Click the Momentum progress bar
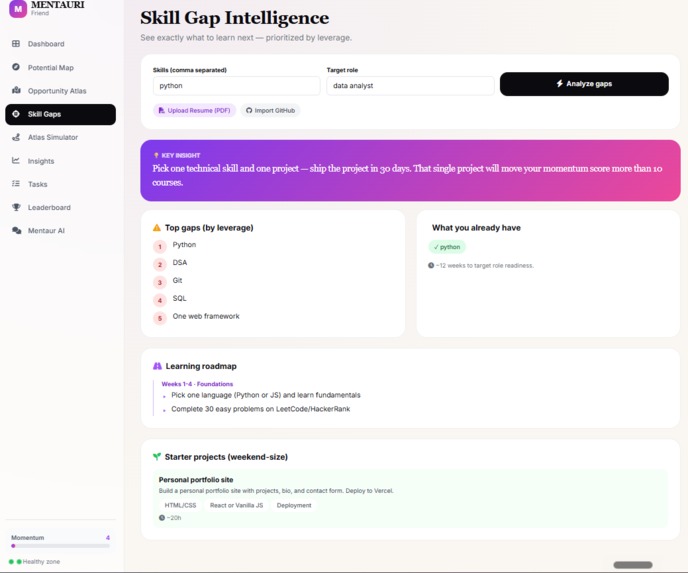Screen dimensions: 688x573 pos(61,546)
